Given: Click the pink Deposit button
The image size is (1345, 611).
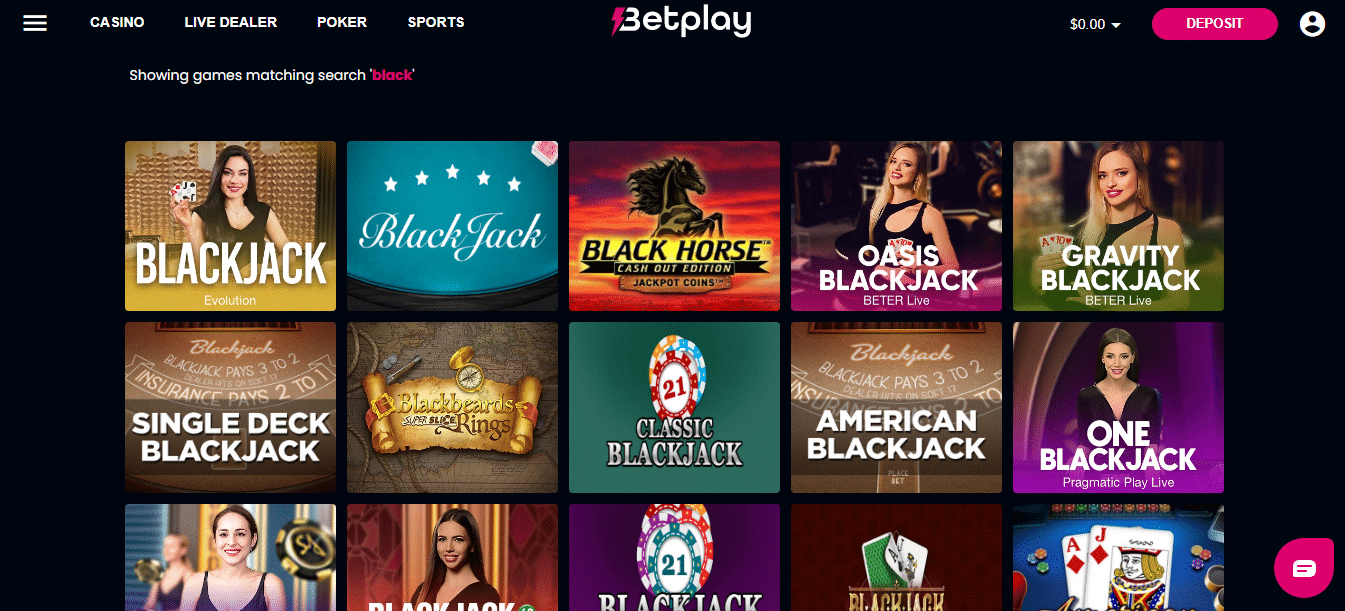Looking at the screenshot, I should coord(1214,24).
